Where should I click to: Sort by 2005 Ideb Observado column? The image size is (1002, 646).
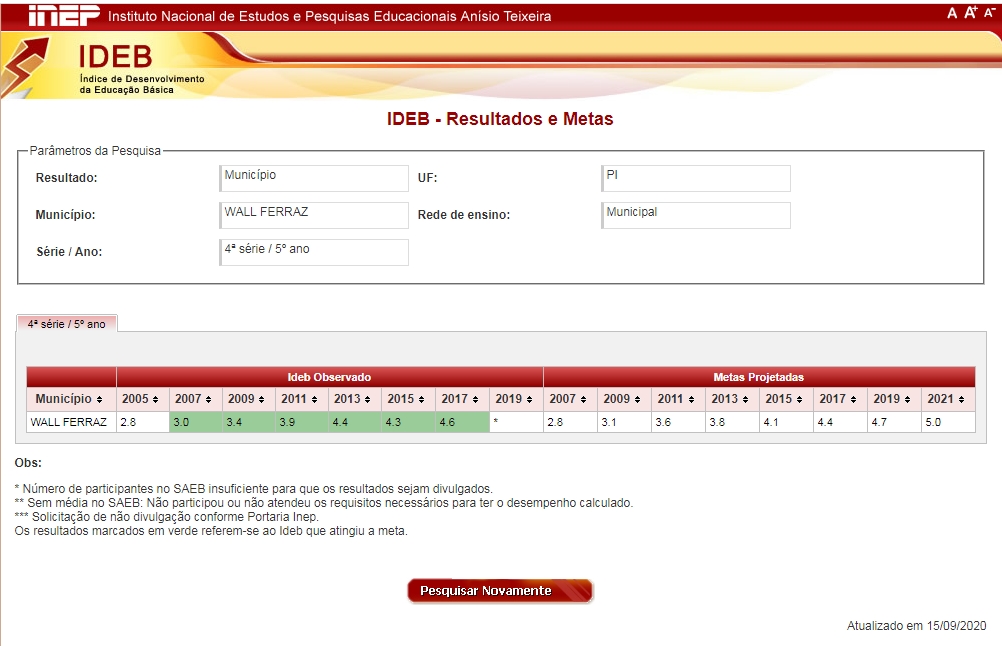pyautogui.click(x=142, y=399)
